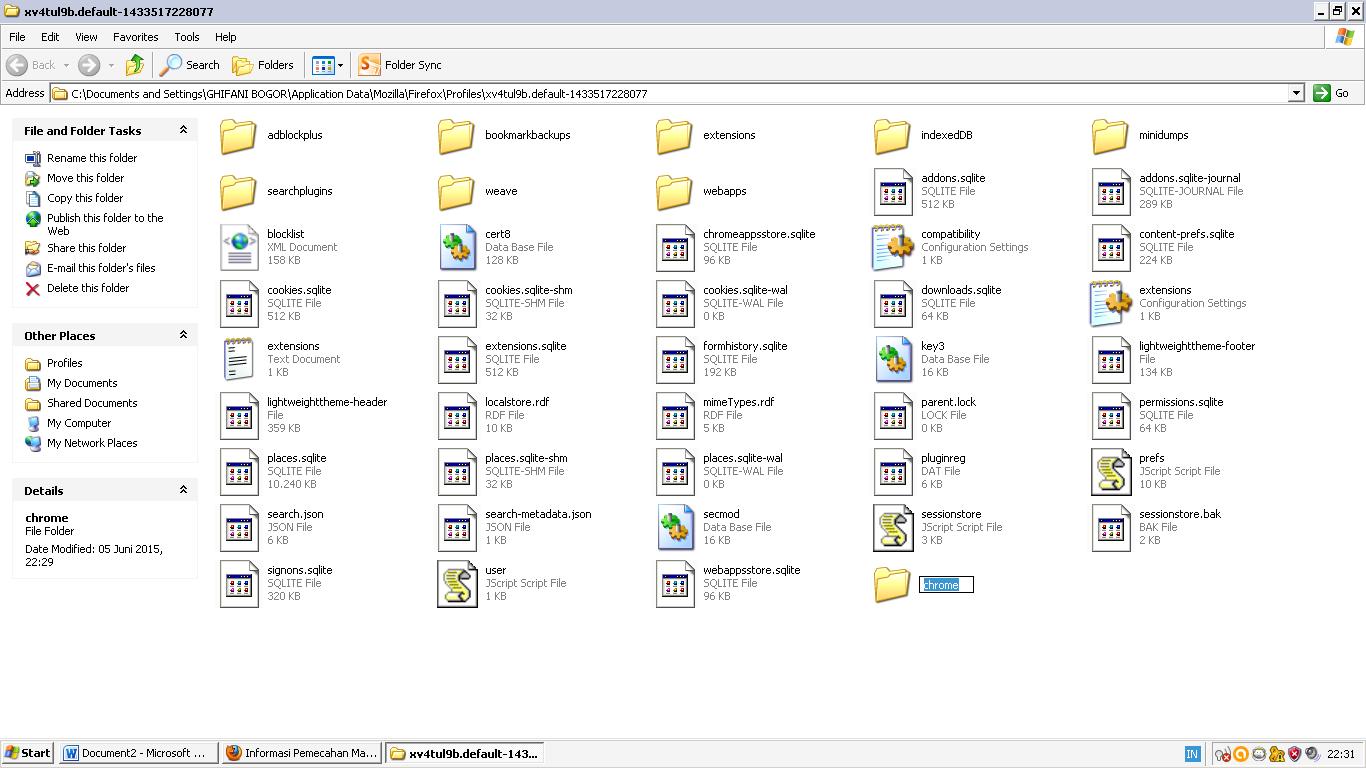Click the chrome rename text box
This screenshot has width=1366, height=768.
944,584
